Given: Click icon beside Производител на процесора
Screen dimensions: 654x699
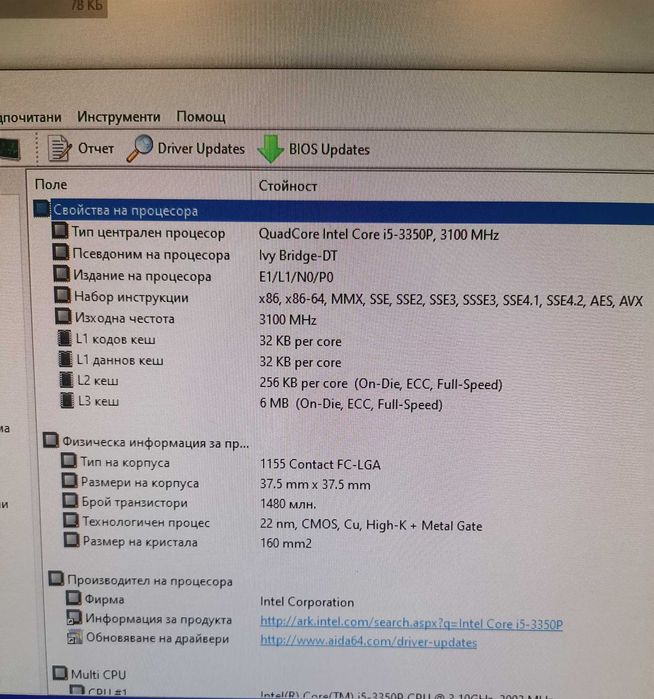Looking at the screenshot, I should pos(56,579).
